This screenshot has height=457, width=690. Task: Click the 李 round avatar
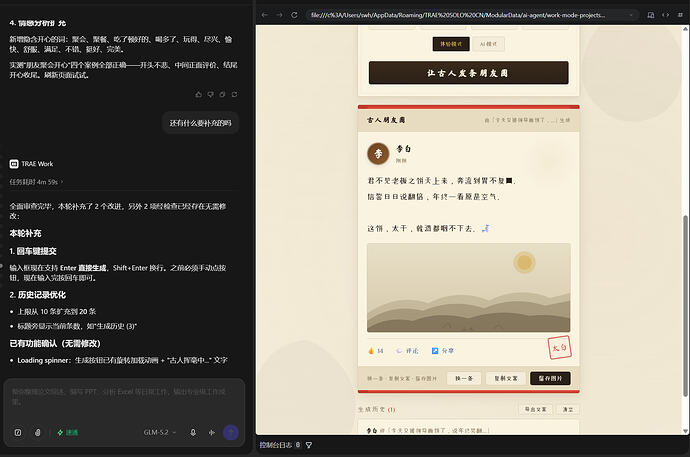378,154
